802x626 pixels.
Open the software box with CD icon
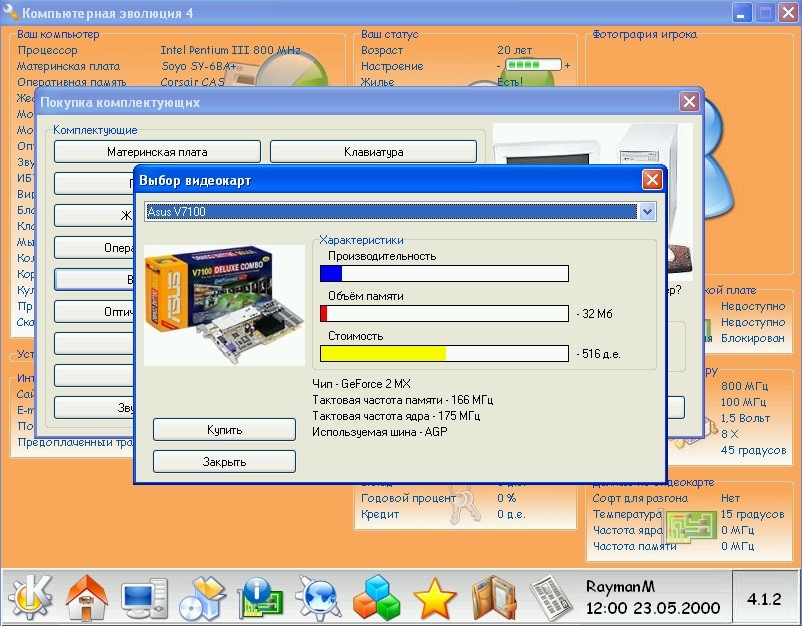coord(203,597)
